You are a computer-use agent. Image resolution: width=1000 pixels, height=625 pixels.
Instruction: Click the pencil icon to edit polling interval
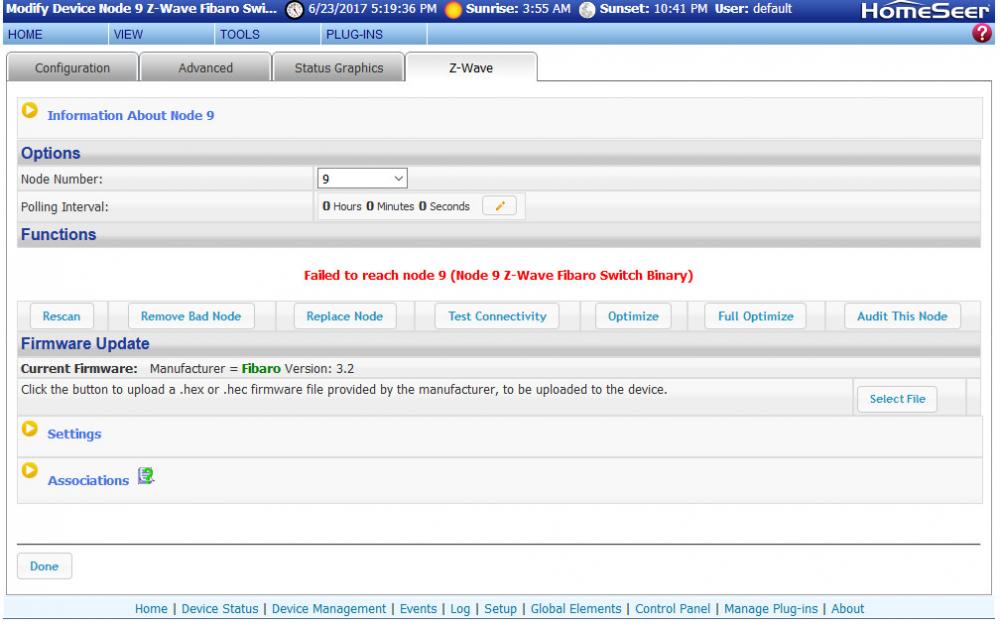(x=501, y=206)
